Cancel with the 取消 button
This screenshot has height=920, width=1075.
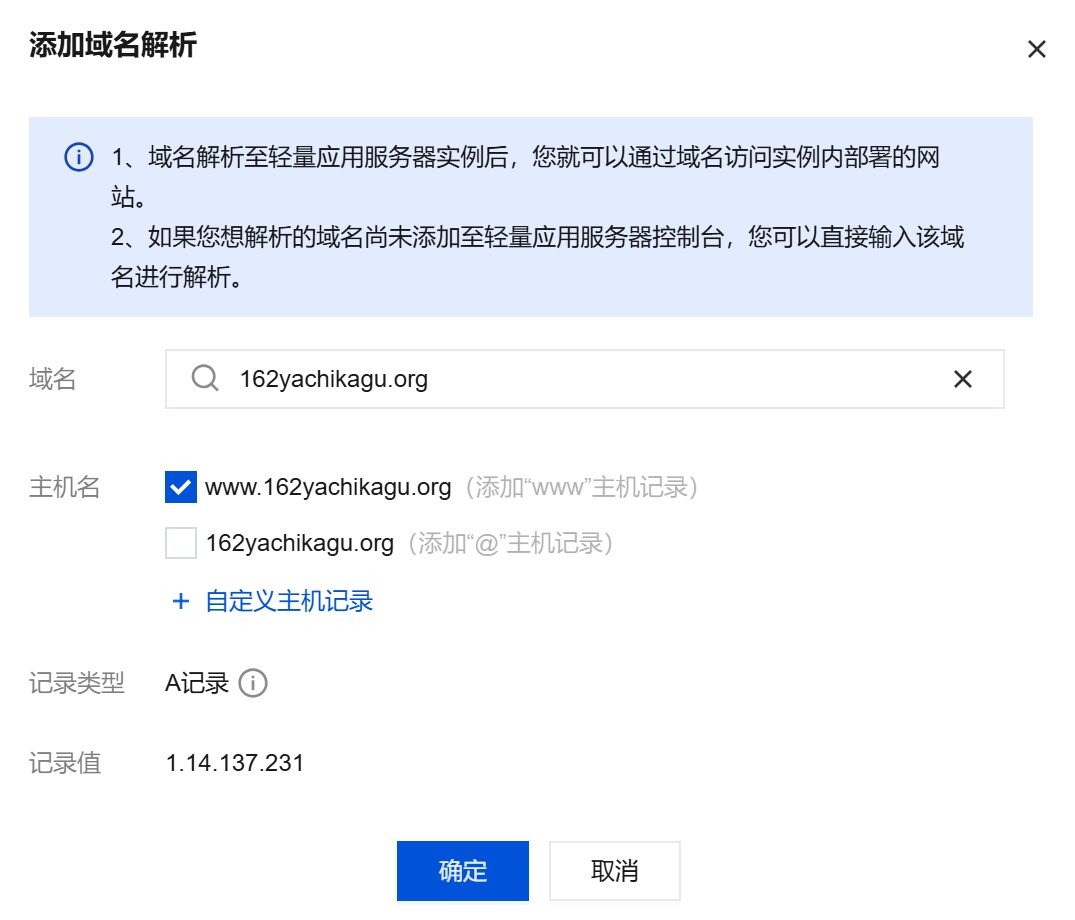(x=614, y=871)
